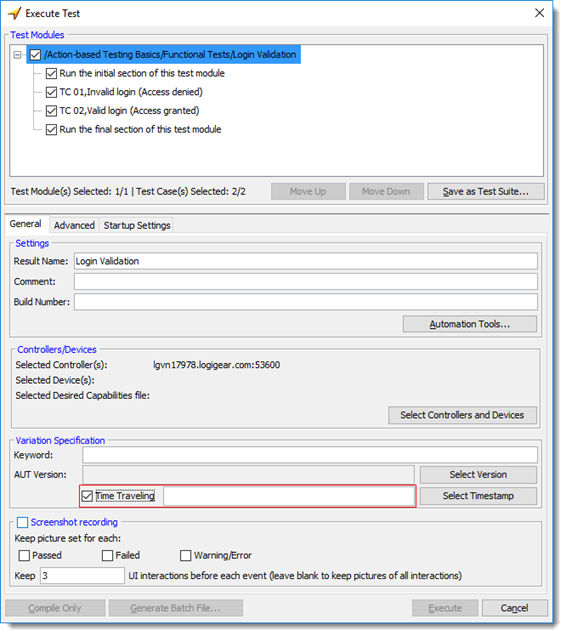This screenshot has width=566, height=636.
Task: Uncheck Run the initial section checkbox
Action: point(51,73)
